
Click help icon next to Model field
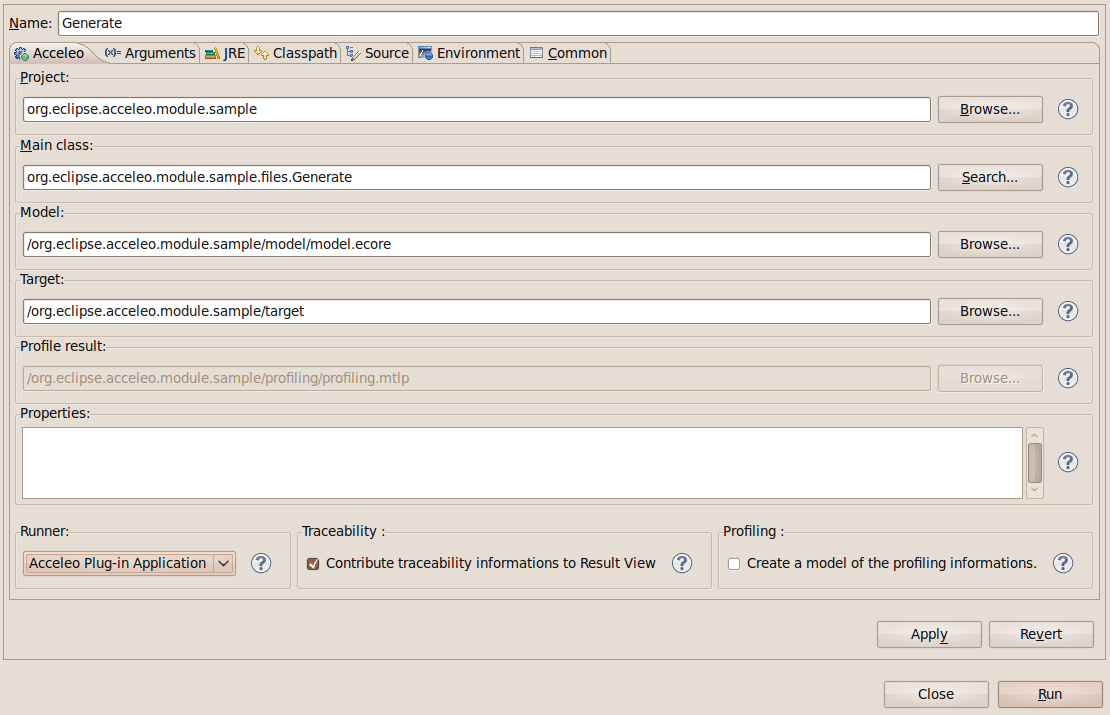[x=1067, y=244]
